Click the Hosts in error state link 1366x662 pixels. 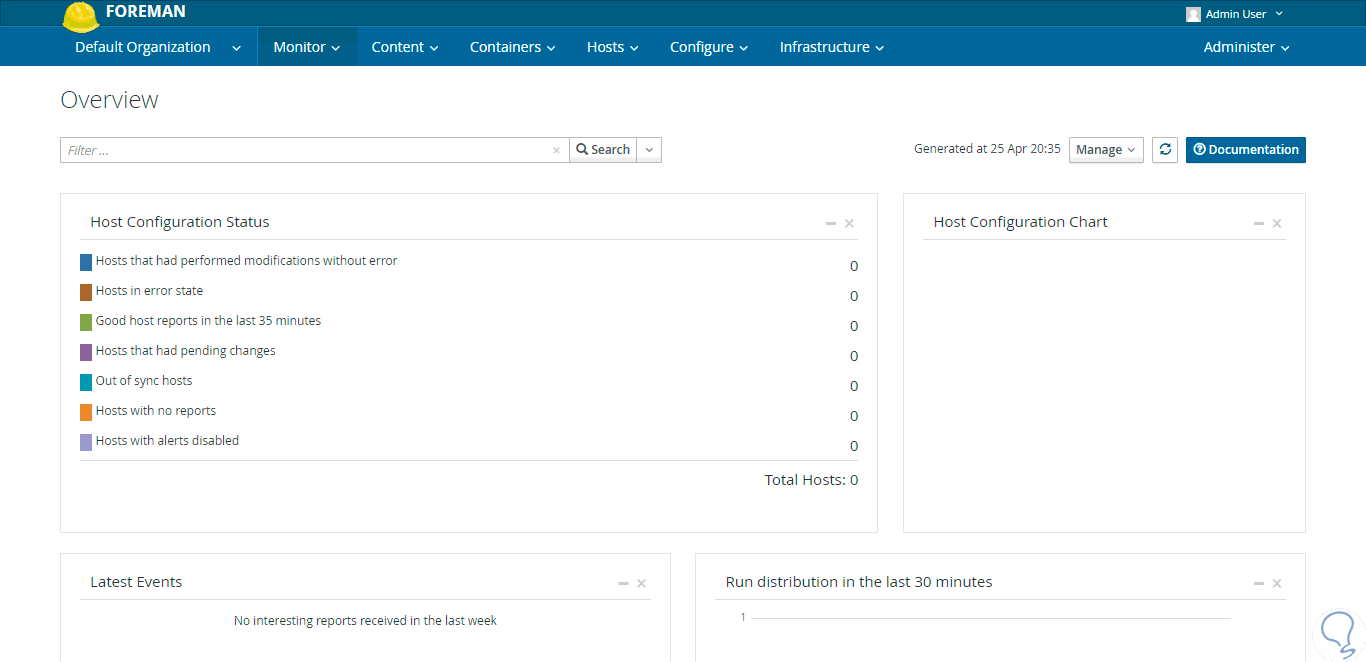point(149,291)
